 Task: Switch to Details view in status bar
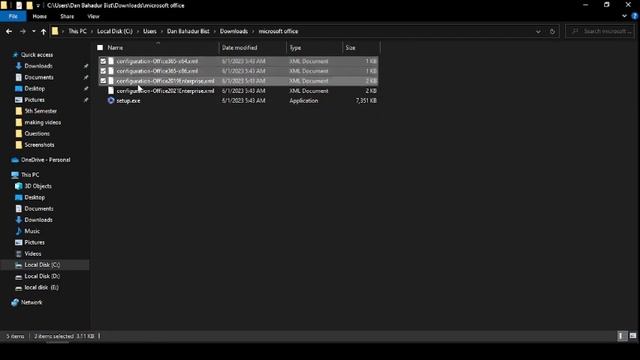coord(621,336)
